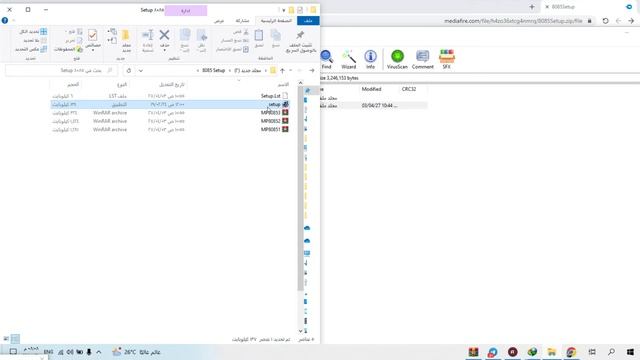The image size is (640, 360).
Task: Click the Explorer search input field
Action: (x=61, y=71)
